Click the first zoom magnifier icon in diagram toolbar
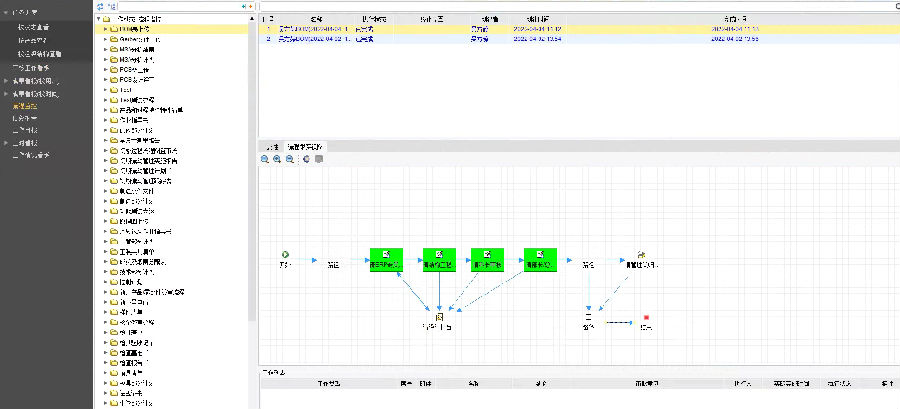The image size is (900, 409). (265, 159)
